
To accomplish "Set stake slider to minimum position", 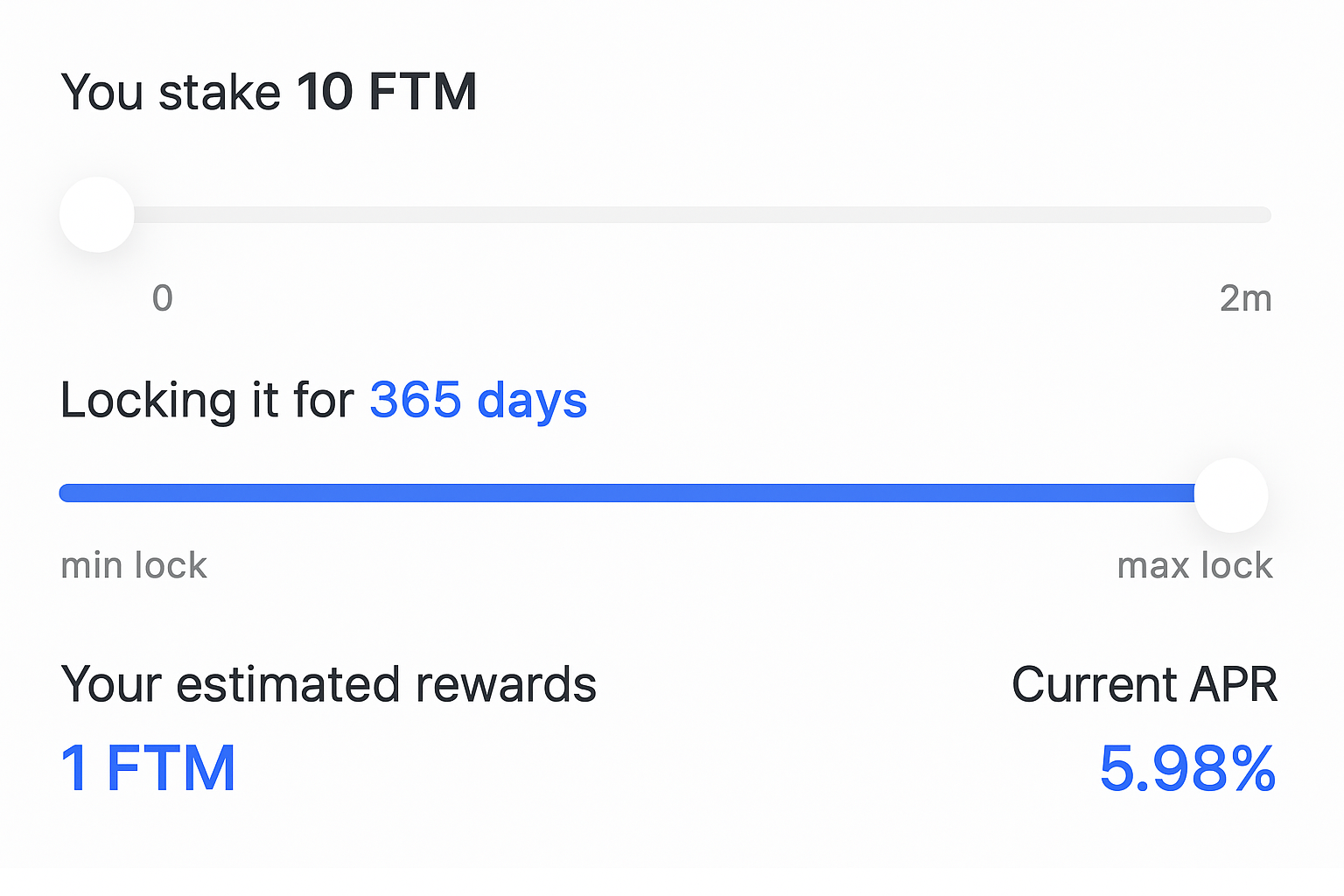I will [x=96, y=214].
